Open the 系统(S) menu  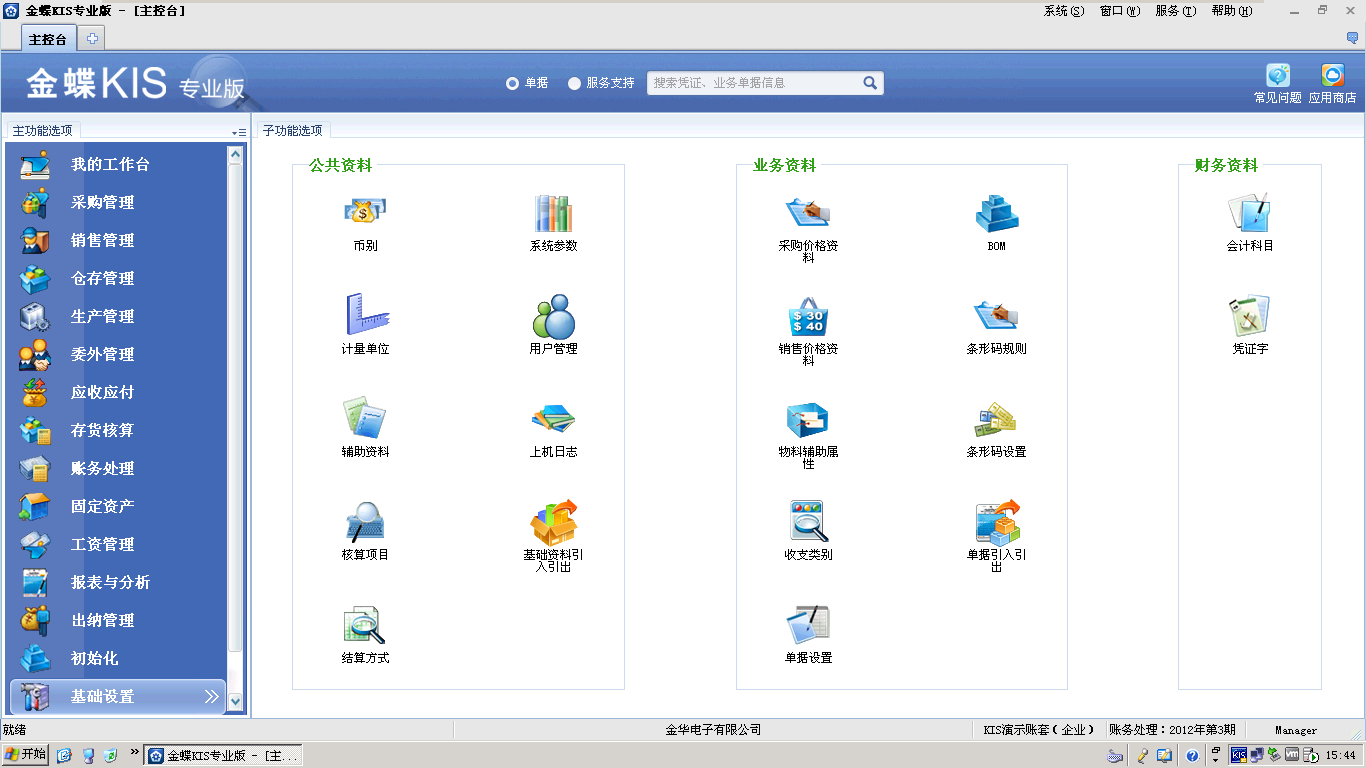(1063, 11)
